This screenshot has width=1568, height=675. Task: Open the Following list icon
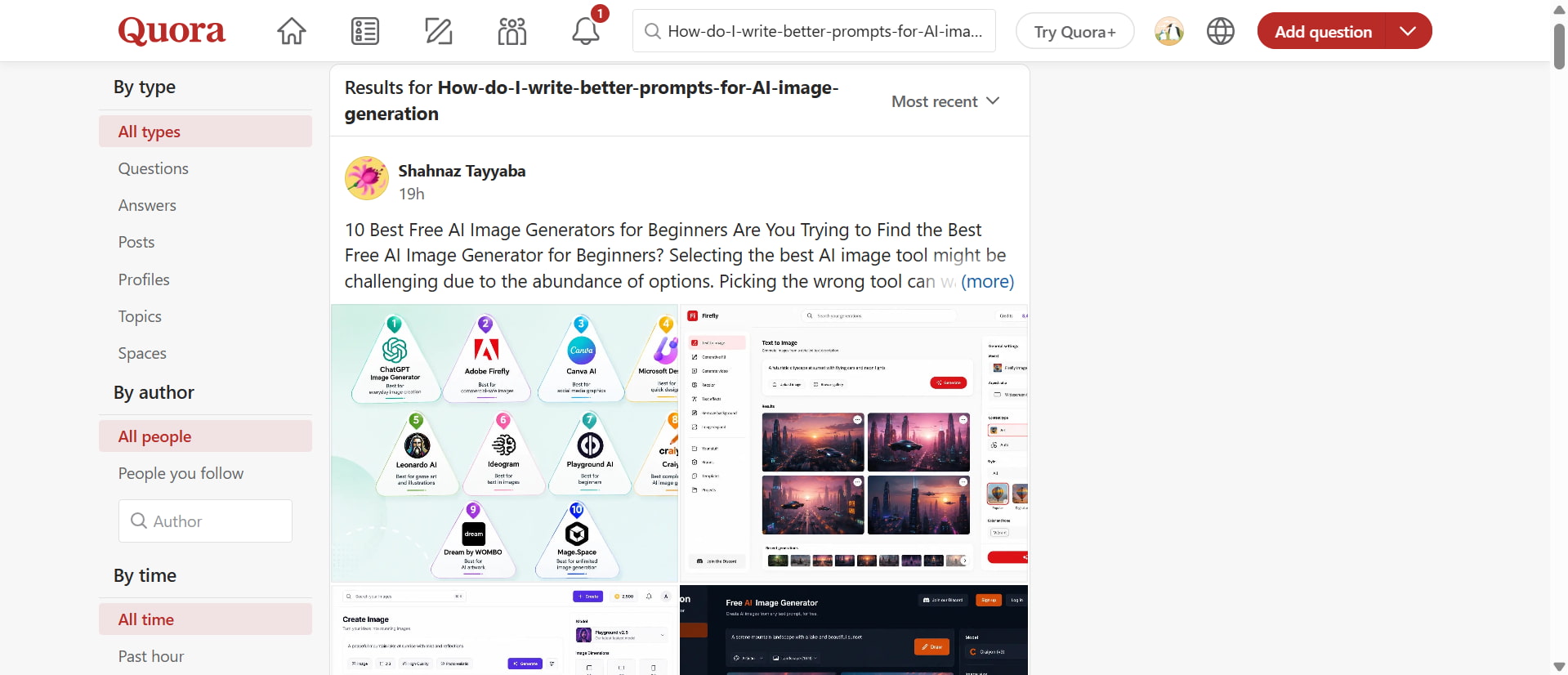pyautogui.click(x=365, y=31)
